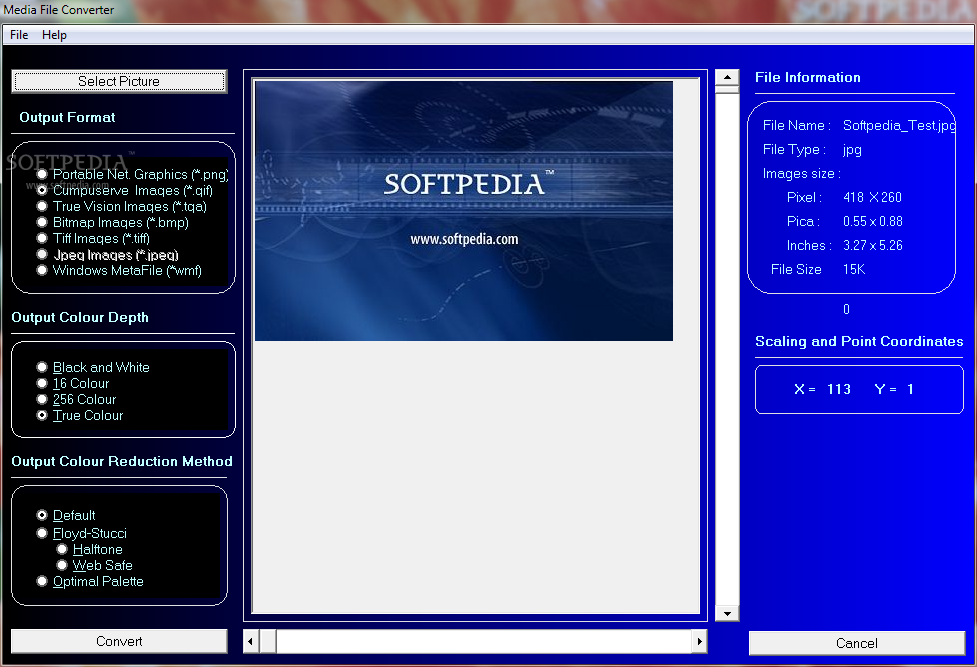This screenshot has height=667, width=977.
Task: Choose Compuserve Images (*.gif) format
Action: pos(125,190)
